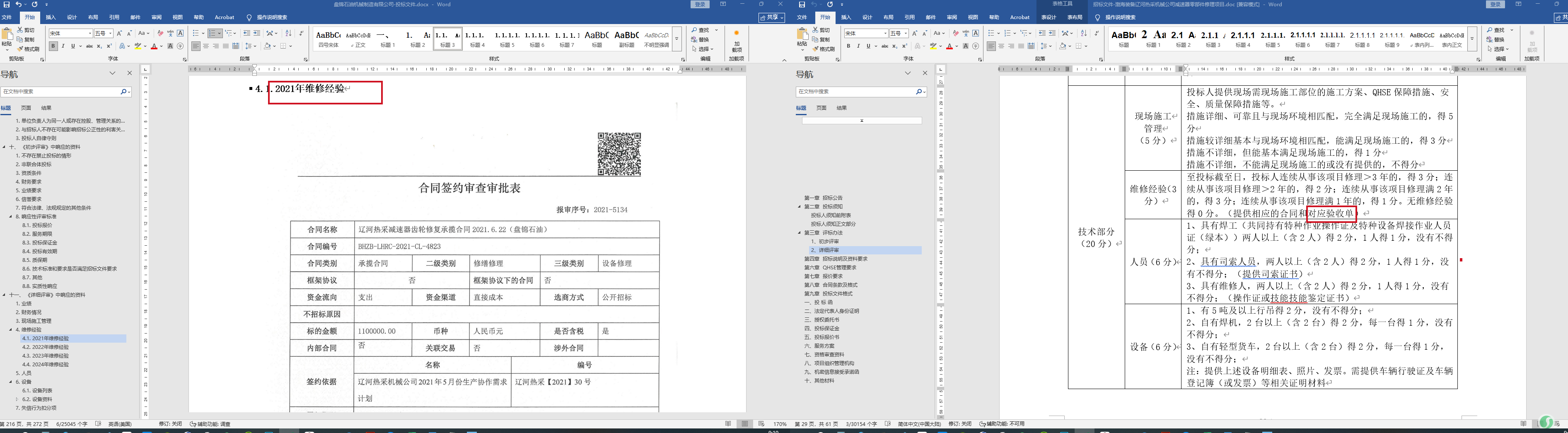The width and height of the screenshot is (1568, 433).
Task: Click the red font color button in left window
Action: [154, 46]
